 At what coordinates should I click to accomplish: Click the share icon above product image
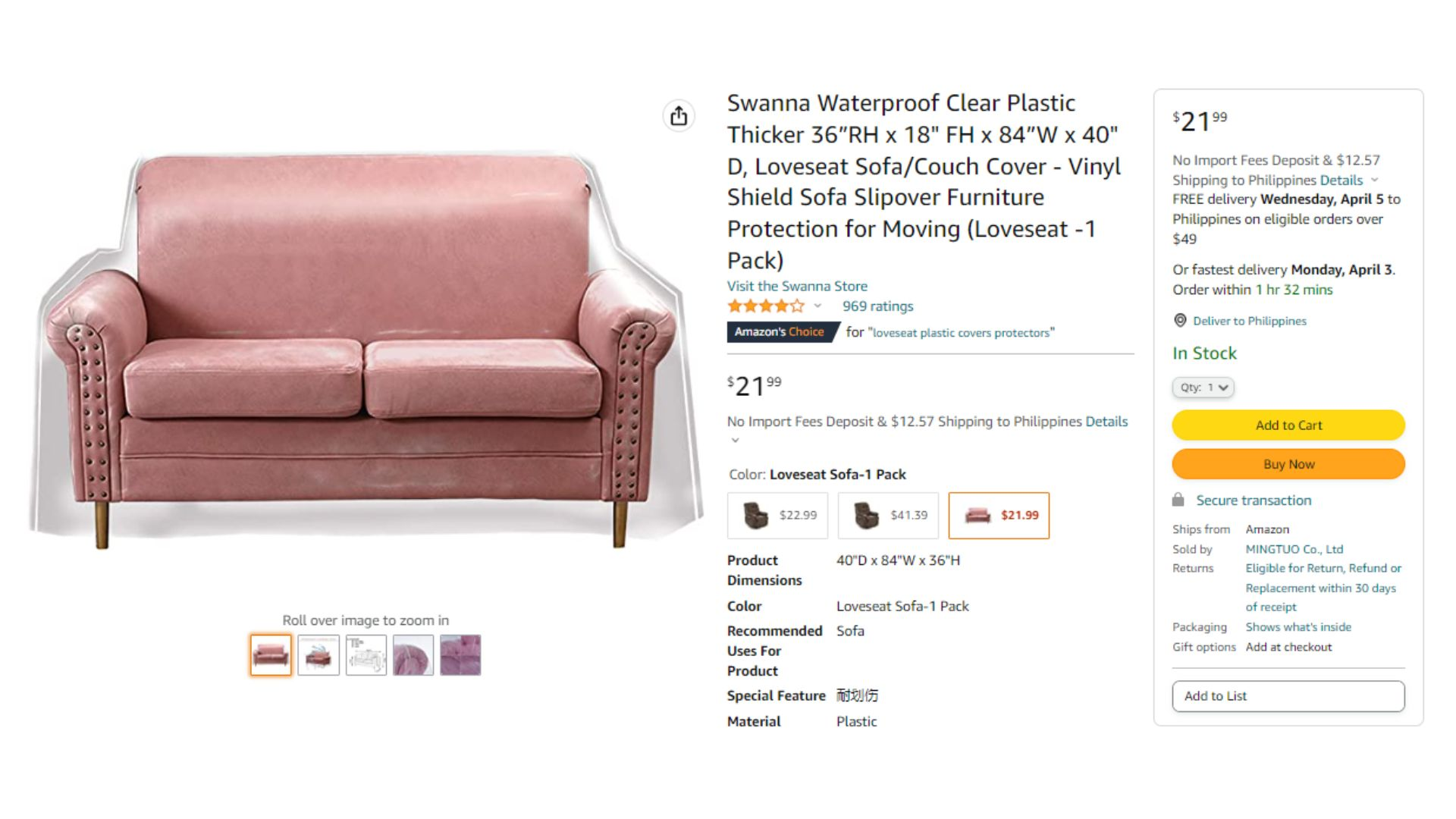[679, 116]
